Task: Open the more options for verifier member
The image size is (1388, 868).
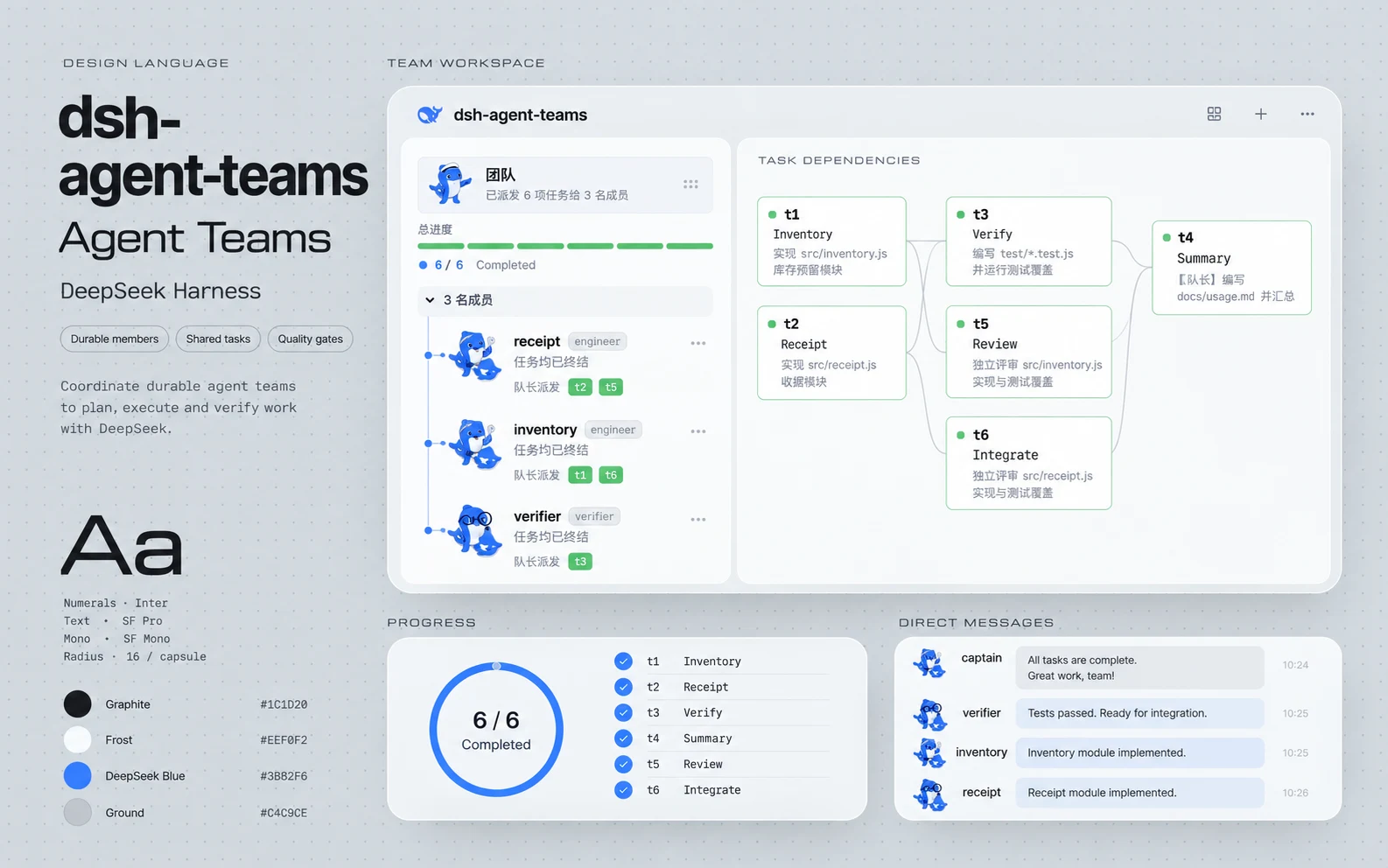Action: click(698, 520)
